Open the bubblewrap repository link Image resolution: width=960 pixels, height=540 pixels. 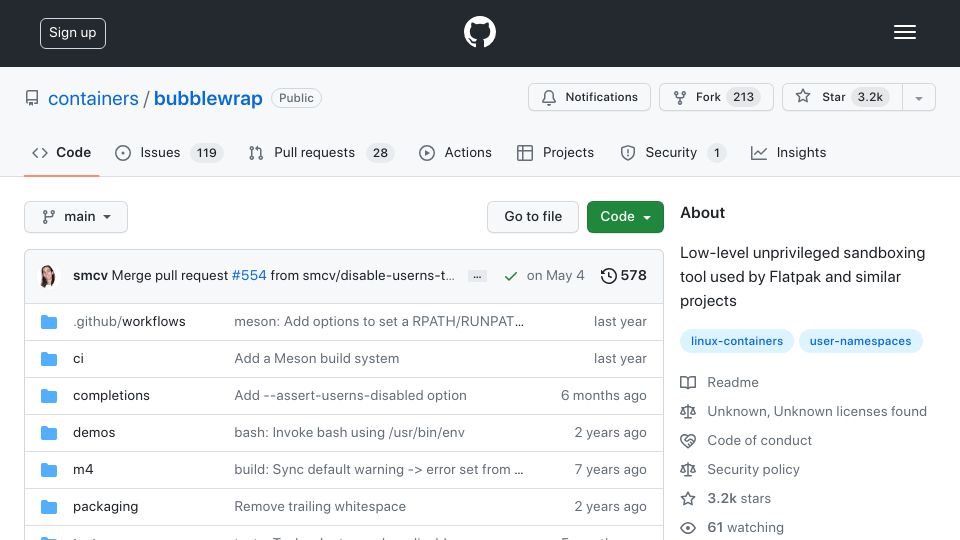click(x=208, y=99)
